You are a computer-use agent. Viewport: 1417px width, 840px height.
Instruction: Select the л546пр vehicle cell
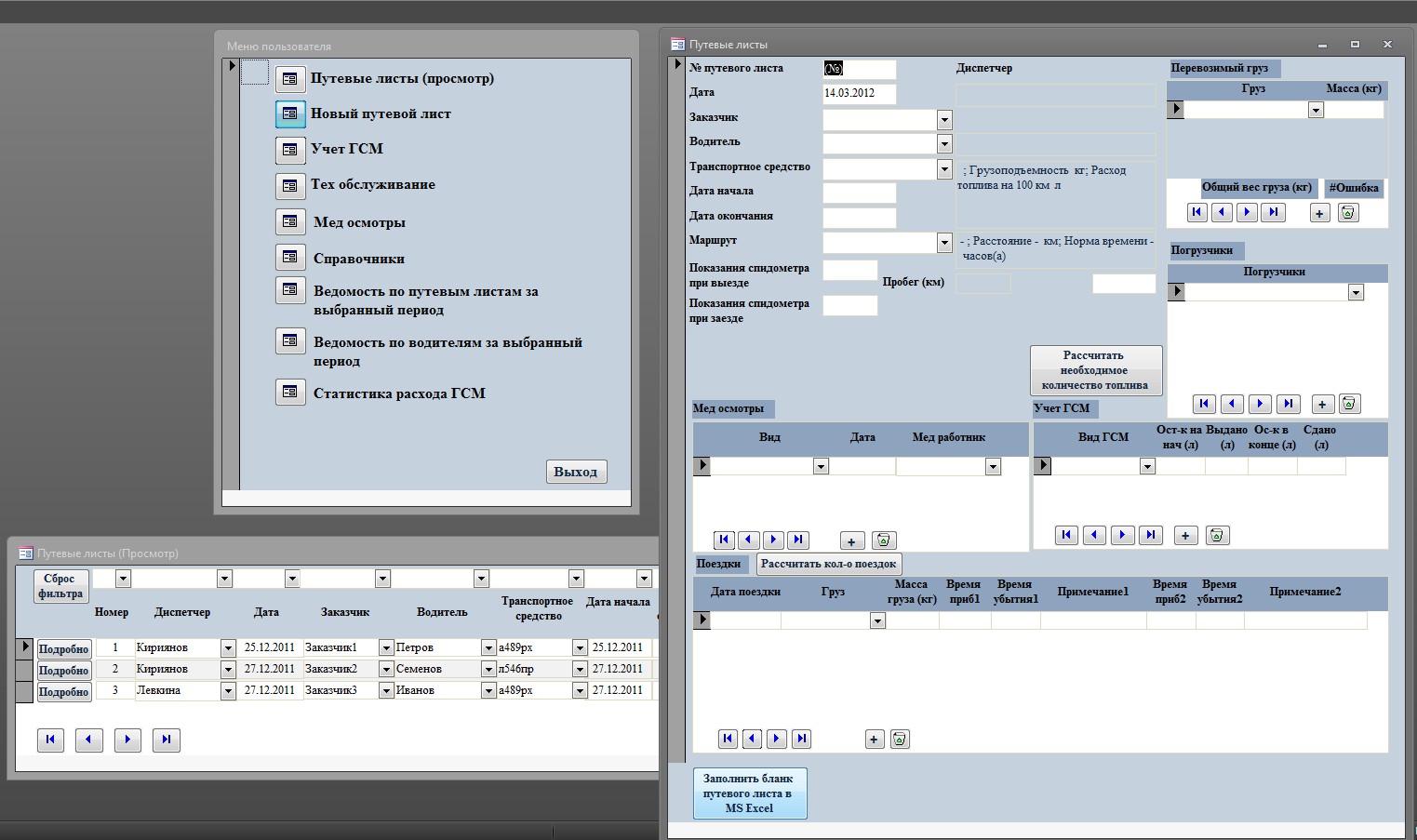pos(534,669)
